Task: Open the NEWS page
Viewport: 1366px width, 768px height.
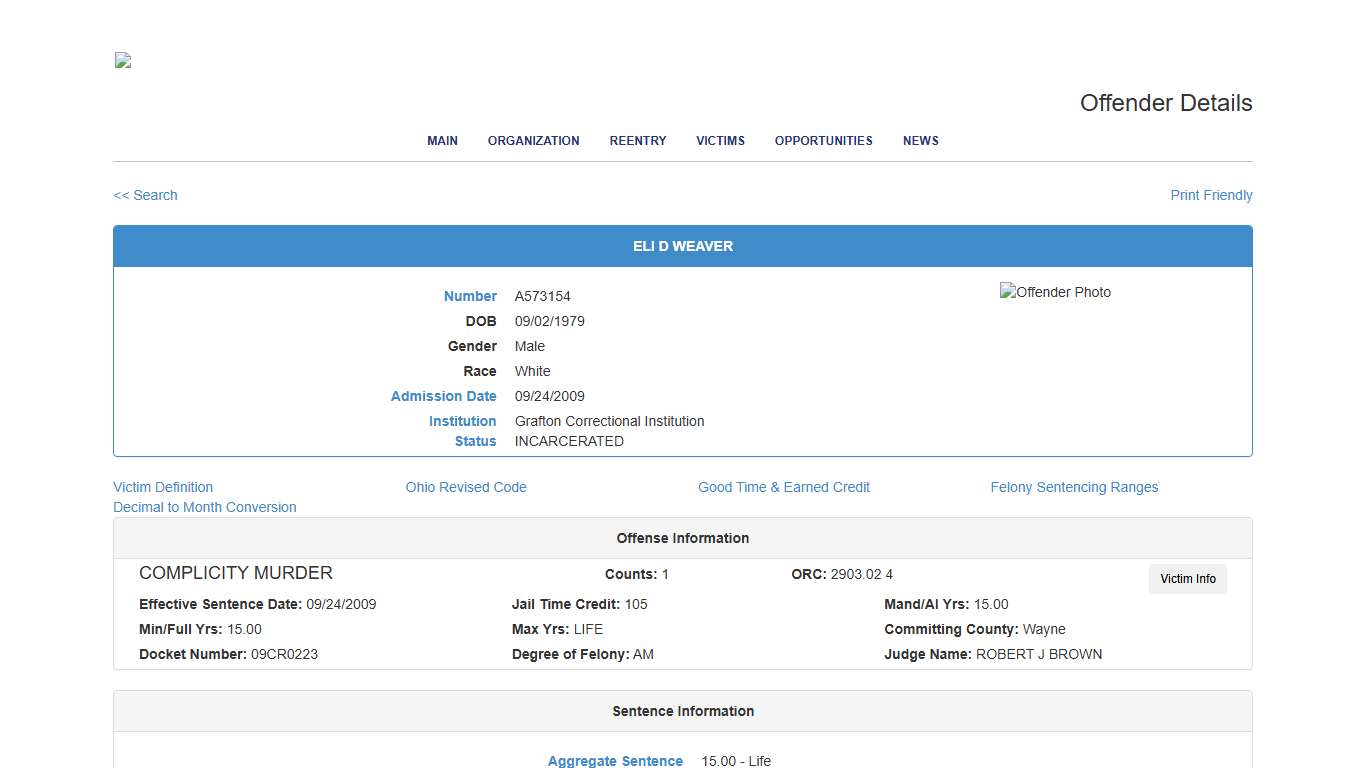Action: (920, 141)
